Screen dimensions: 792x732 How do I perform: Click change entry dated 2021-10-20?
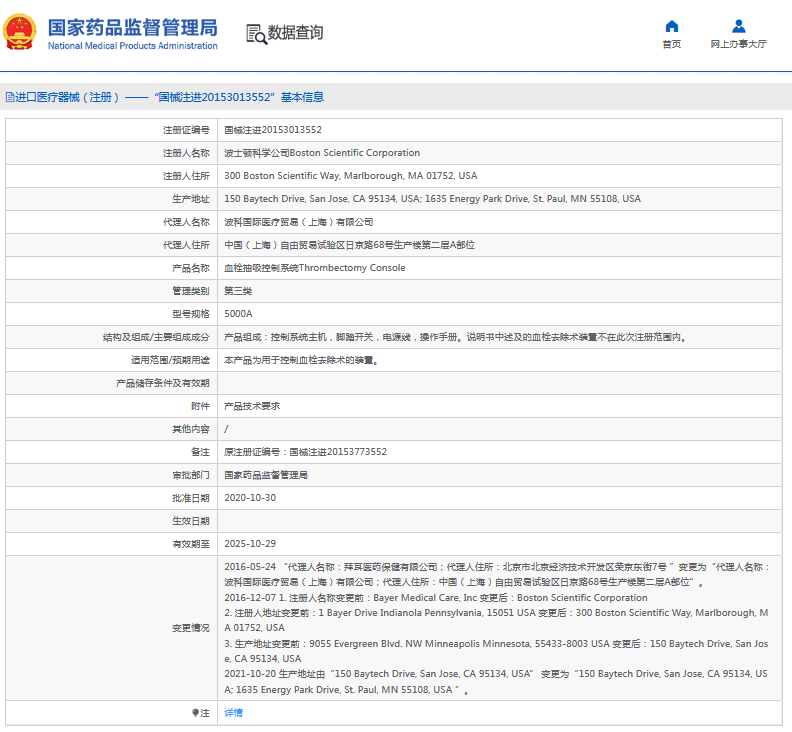(496, 681)
